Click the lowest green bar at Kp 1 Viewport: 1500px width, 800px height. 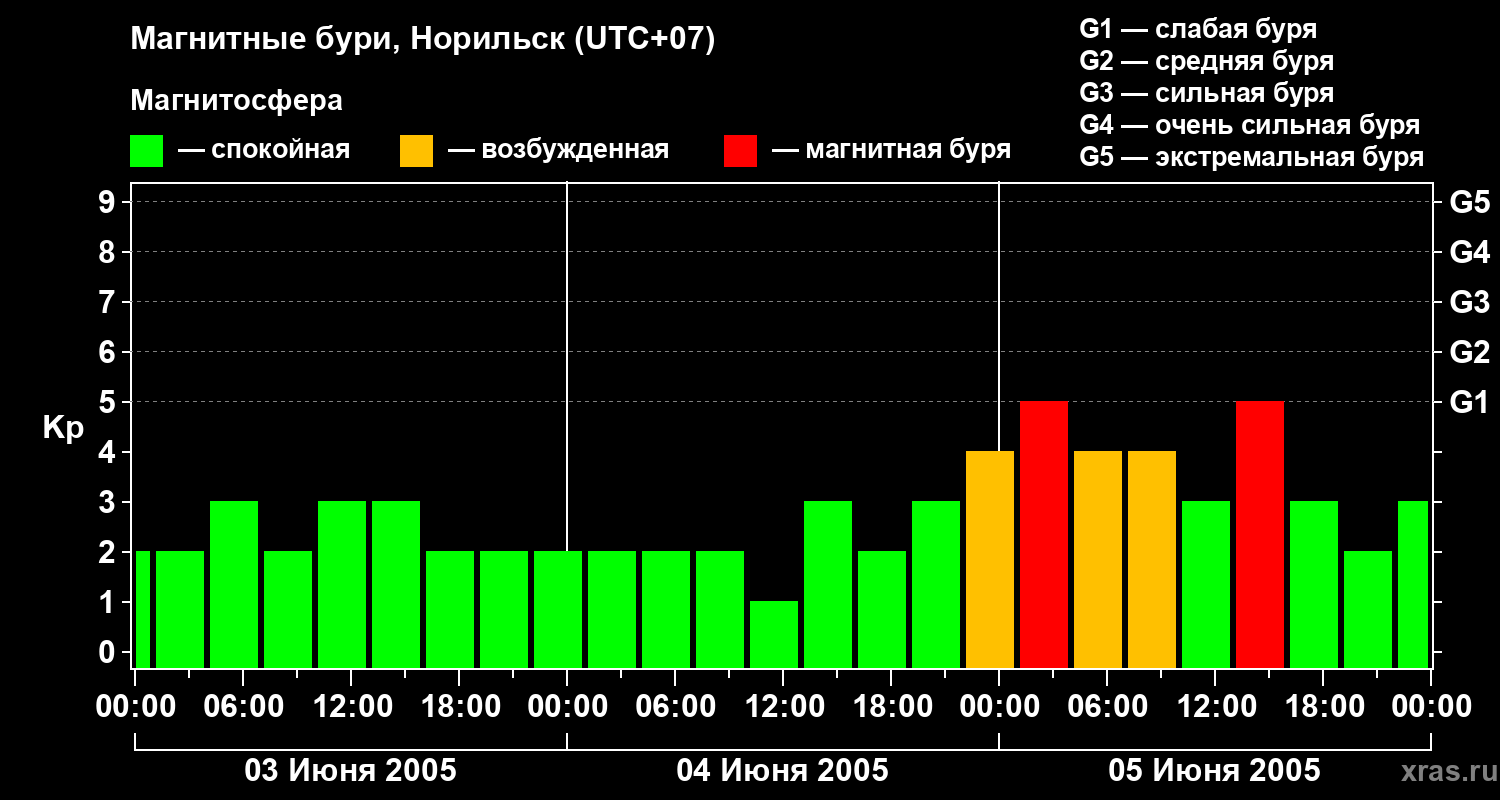[x=774, y=634]
